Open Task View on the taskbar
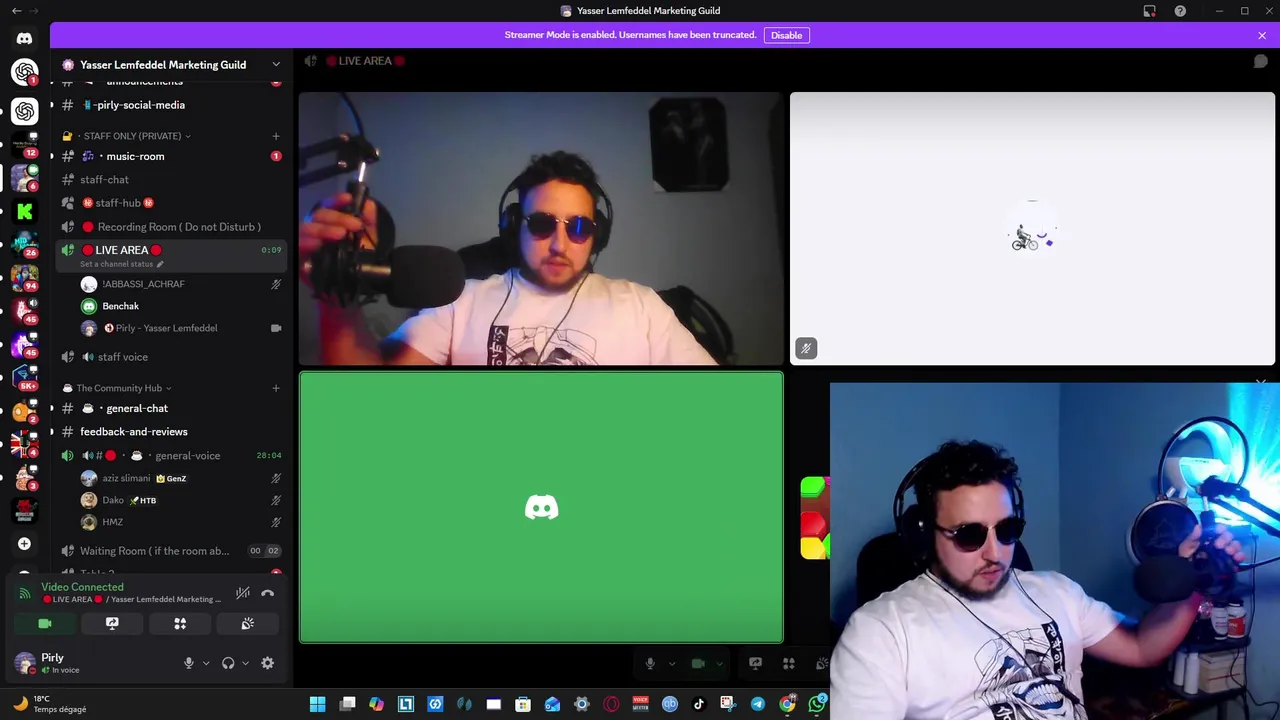The width and height of the screenshot is (1280, 720). coord(347,704)
